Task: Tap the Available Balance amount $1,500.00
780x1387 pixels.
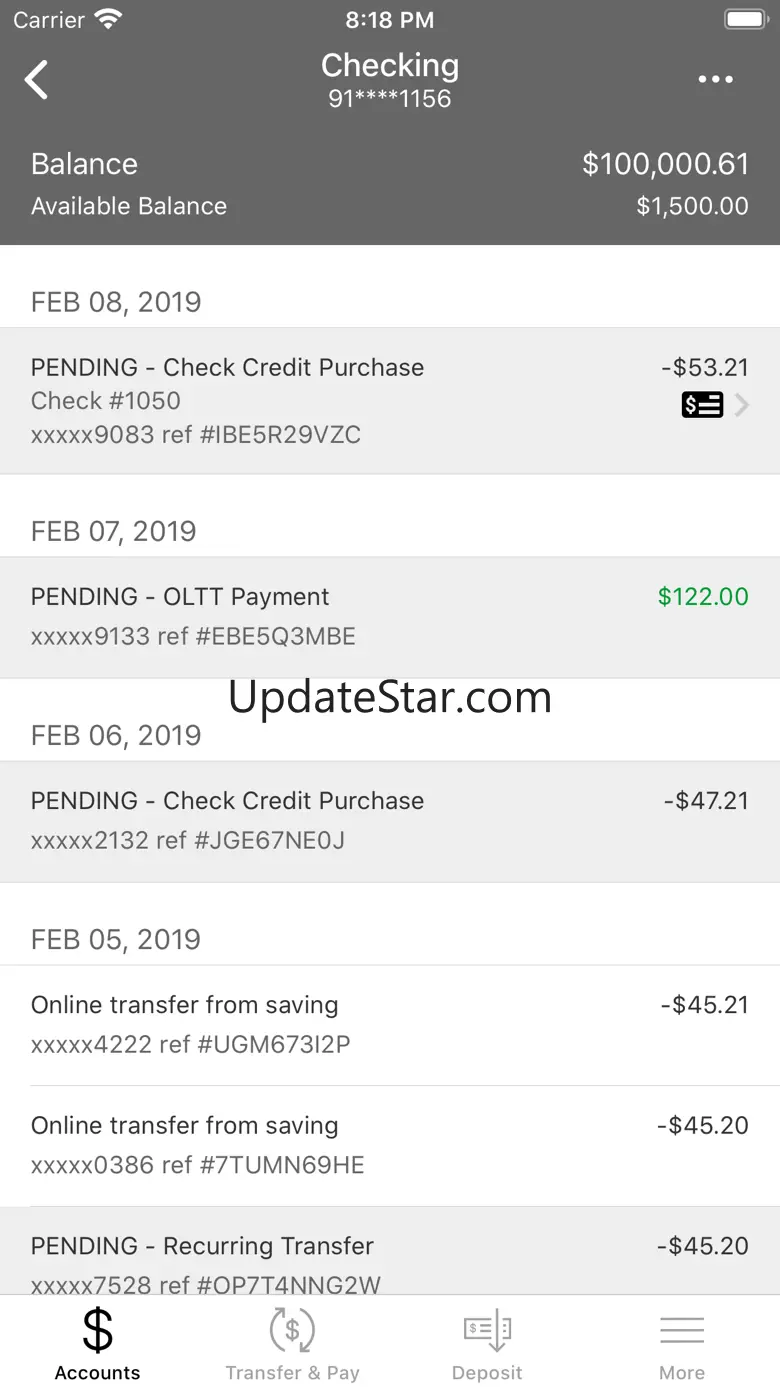Action: [x=692, y=206]
